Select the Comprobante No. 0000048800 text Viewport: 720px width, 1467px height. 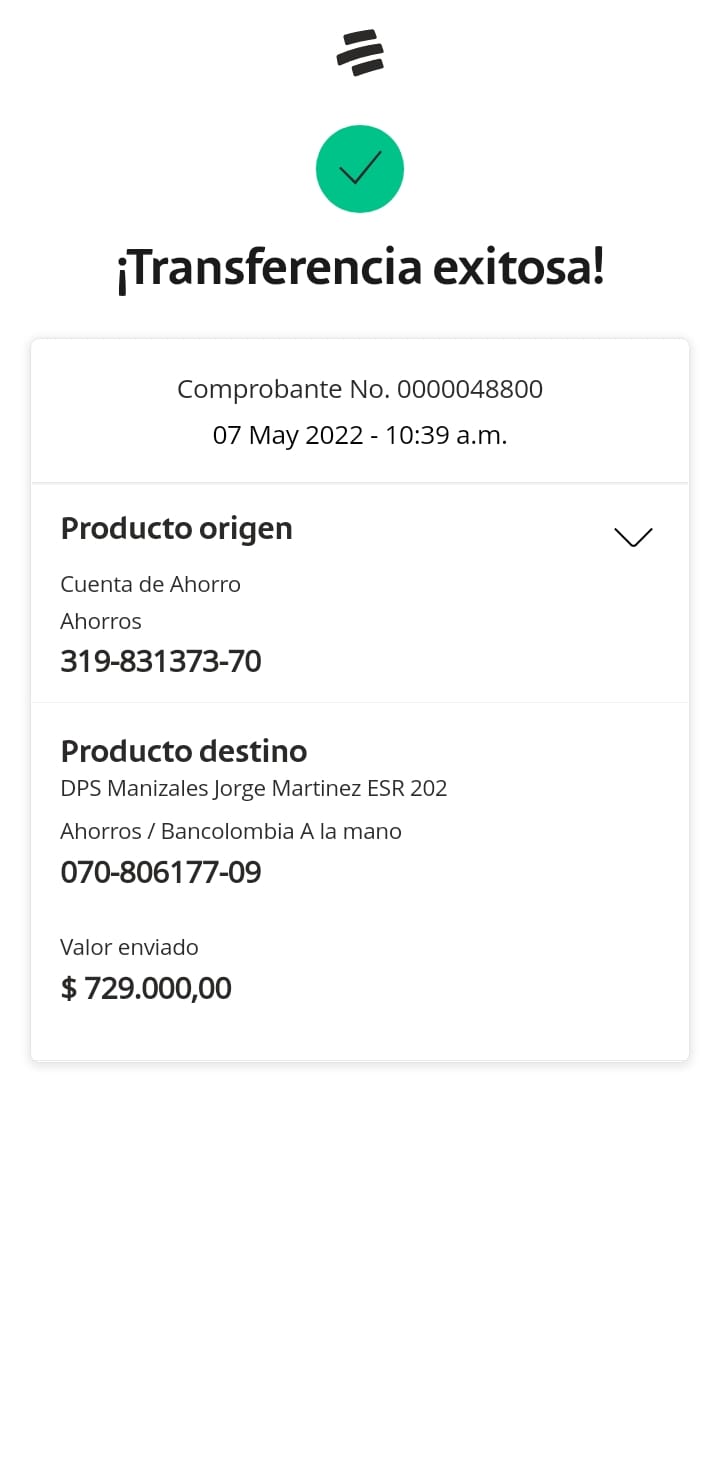[x=360, y=389]
